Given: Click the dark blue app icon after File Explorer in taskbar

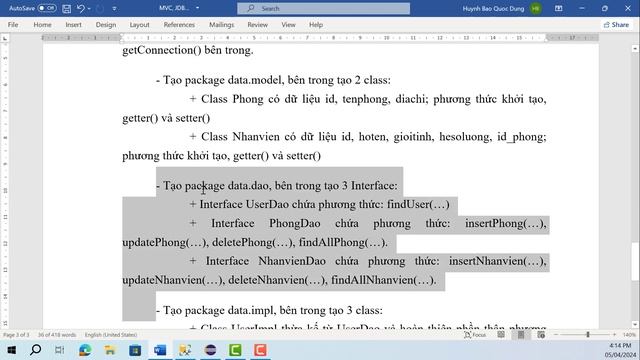Looking at the screenshot, I should coord(135,350).
